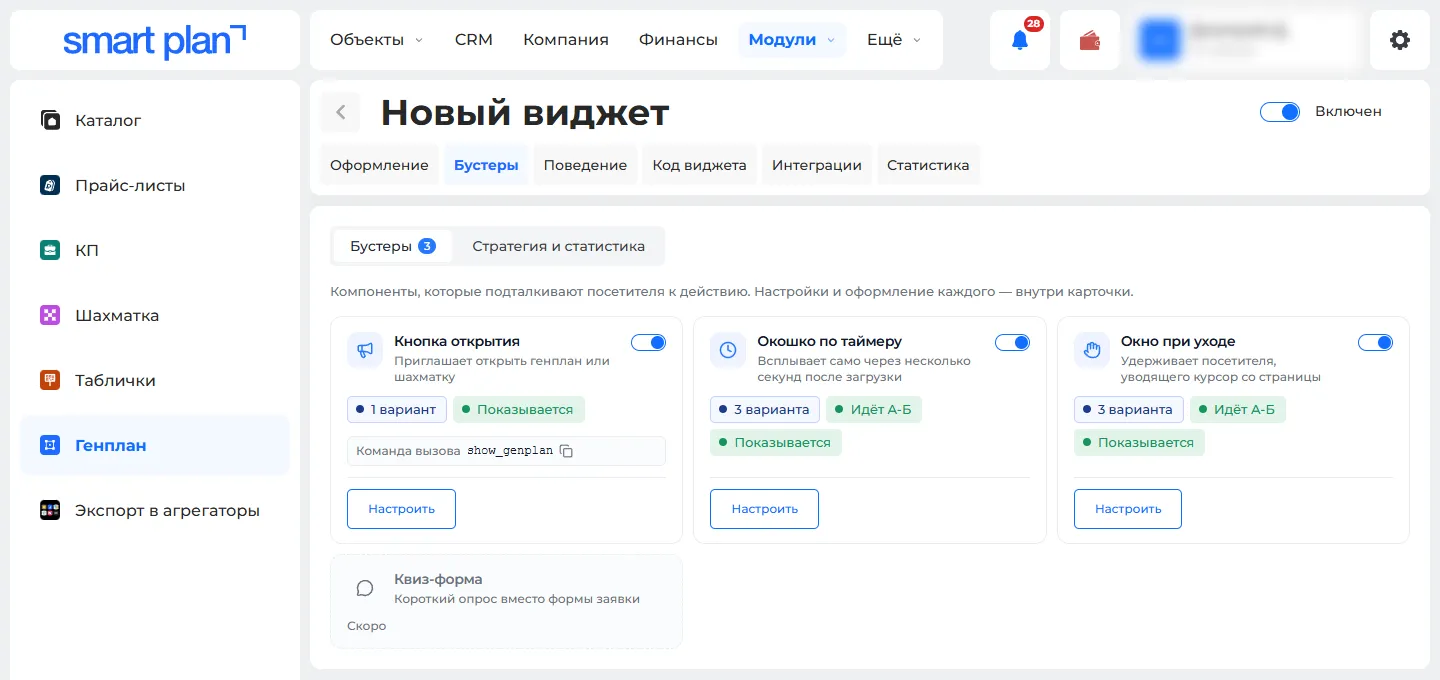Click the megaphone icon of Кнопка открытия
Viewport: 1440px width, 680px height.
365,350
